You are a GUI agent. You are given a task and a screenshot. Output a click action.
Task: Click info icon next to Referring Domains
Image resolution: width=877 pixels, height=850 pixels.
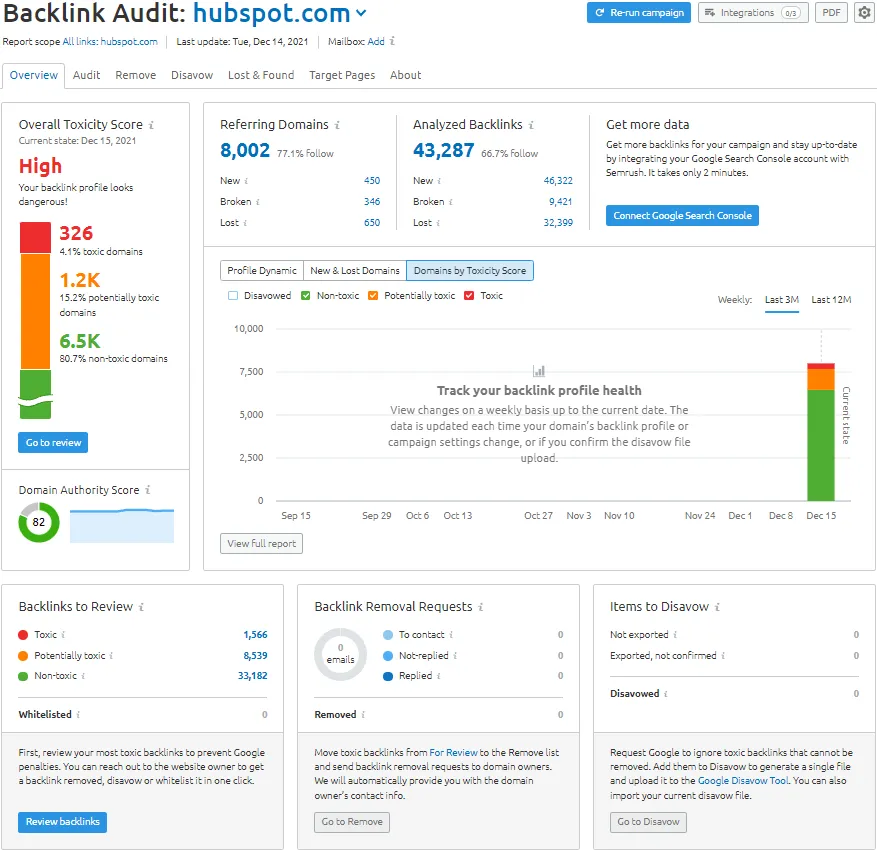(x=337, y=125)
